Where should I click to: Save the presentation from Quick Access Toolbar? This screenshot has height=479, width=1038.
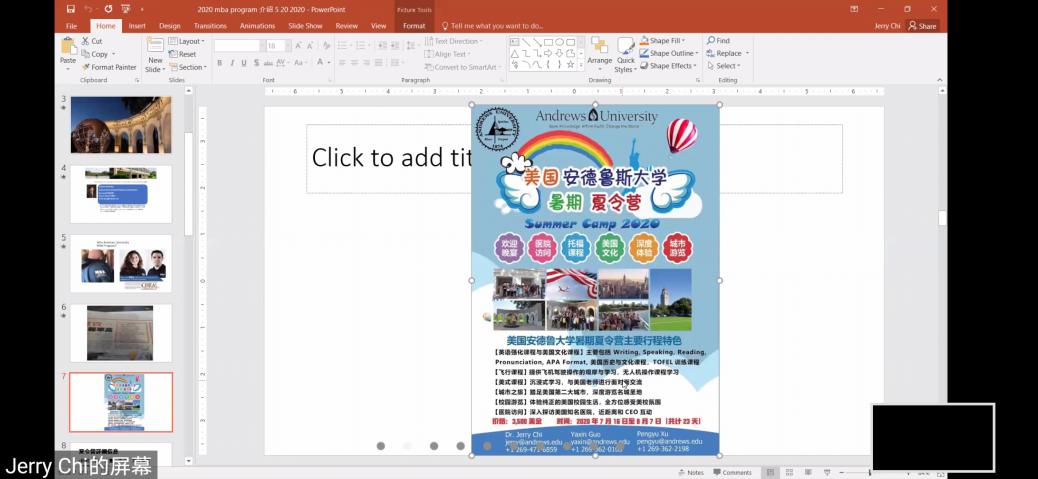pyautogui.click(x=70, y=9)
